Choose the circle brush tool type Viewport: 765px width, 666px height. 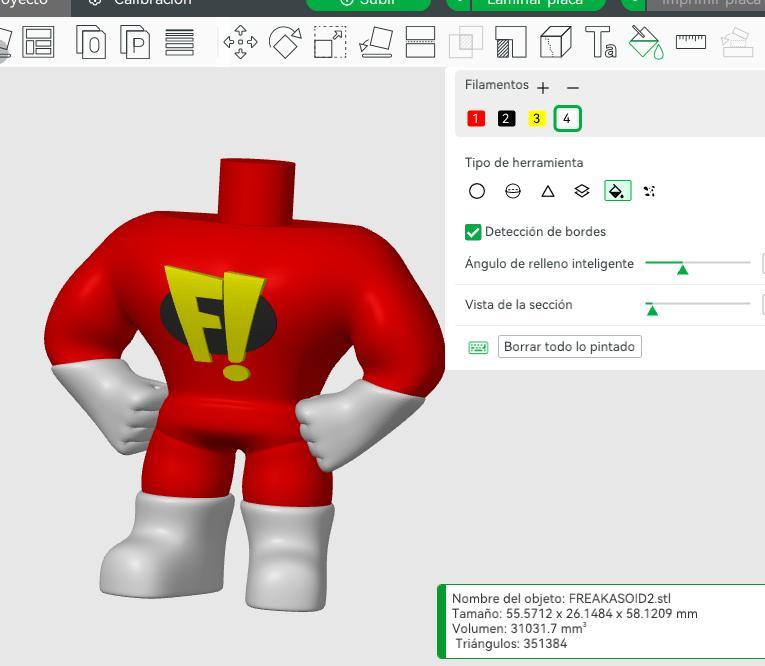477,191
